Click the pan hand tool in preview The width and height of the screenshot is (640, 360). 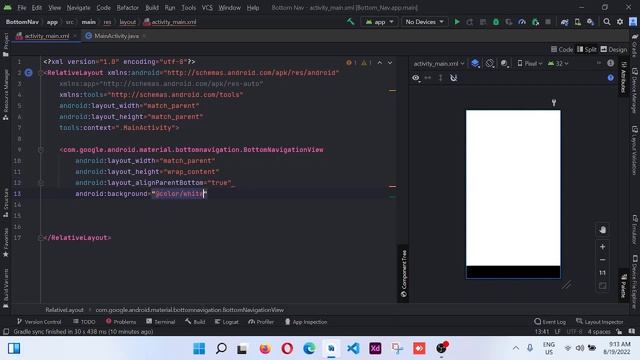602,230
